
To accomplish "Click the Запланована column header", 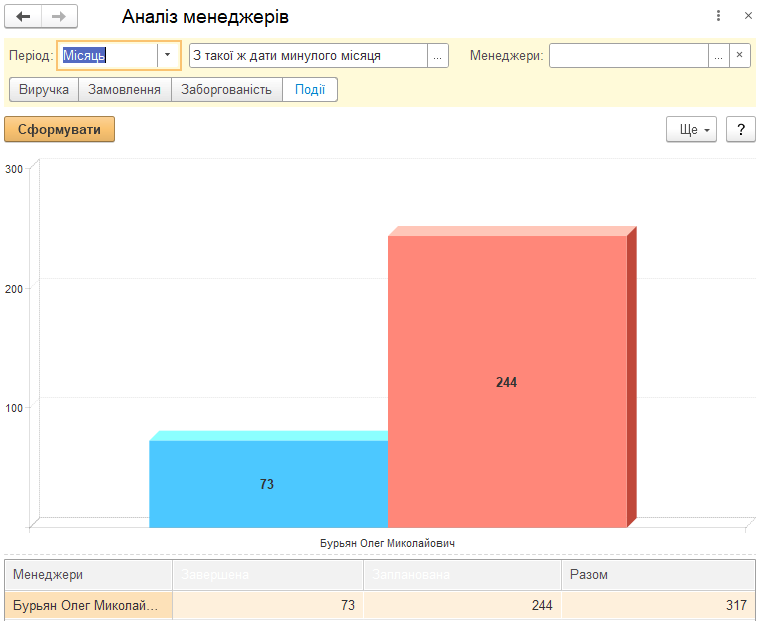I will pyautogui.click(x=462, y=575).
